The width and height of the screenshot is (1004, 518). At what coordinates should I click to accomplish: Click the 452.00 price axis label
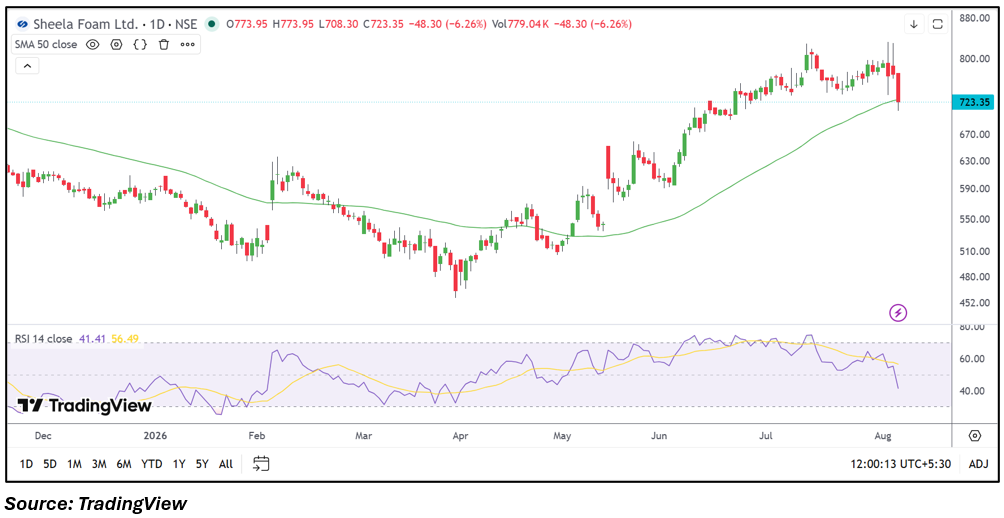click(x=975, y=302)
